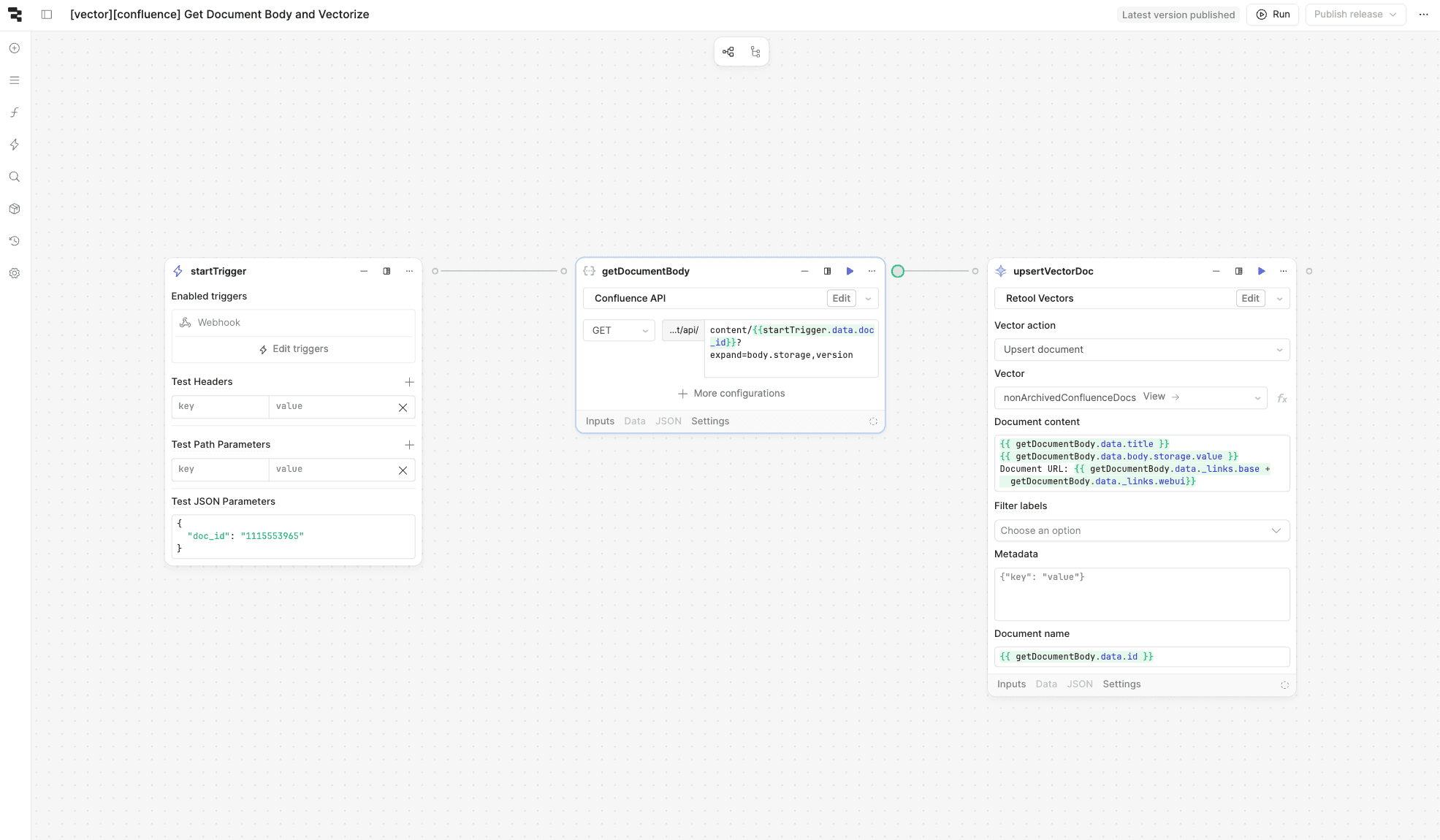The height and width of the screenshot is (840, 1440).
Task: Click the Run button in header
Action: coord(1273,15)
